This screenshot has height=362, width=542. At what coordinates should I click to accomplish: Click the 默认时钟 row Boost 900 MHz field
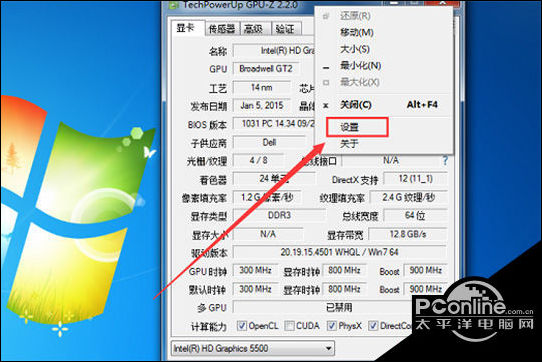coord(426,289)
